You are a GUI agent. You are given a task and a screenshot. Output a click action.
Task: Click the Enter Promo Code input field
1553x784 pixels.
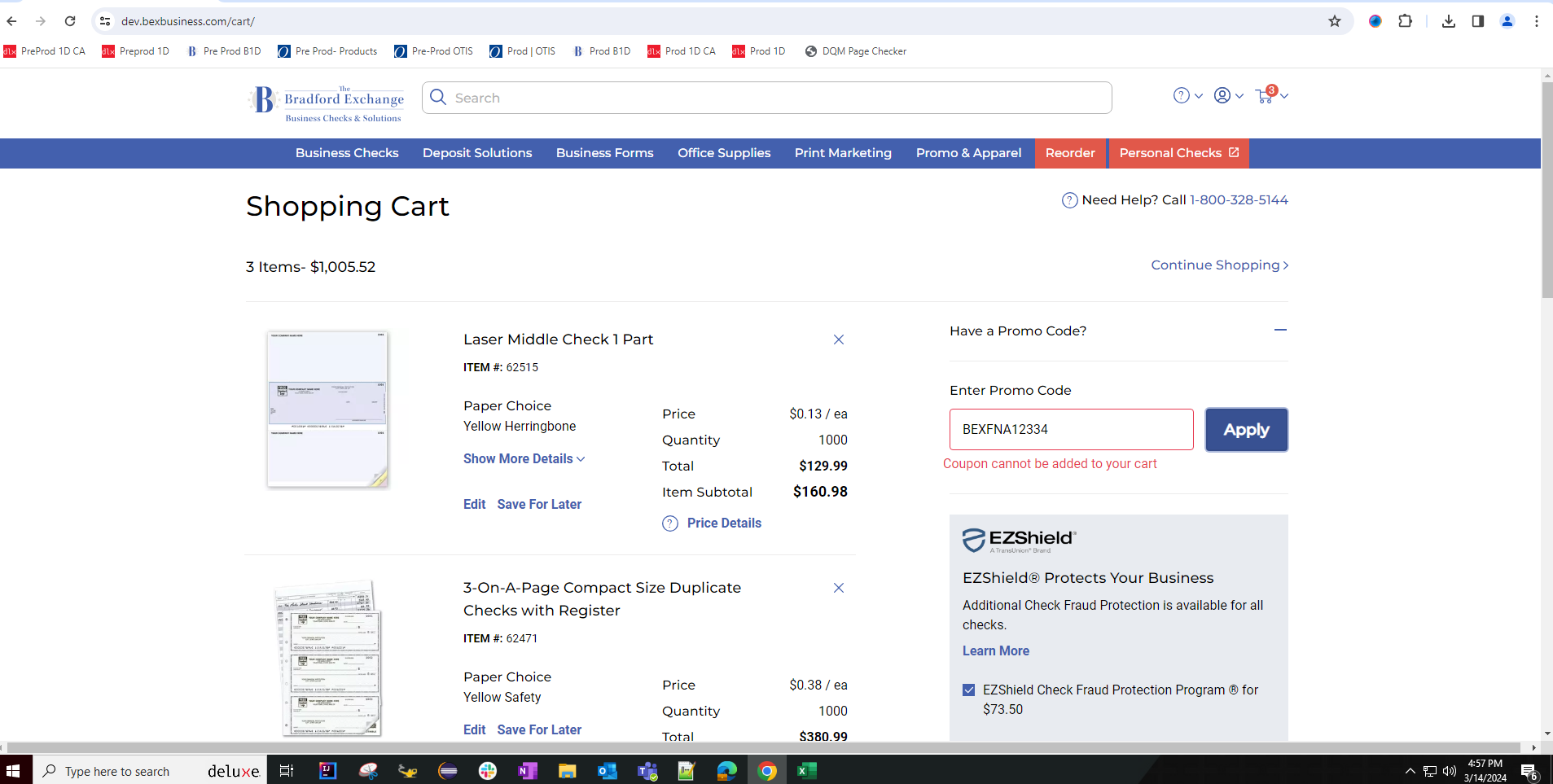click(1071, 430)
